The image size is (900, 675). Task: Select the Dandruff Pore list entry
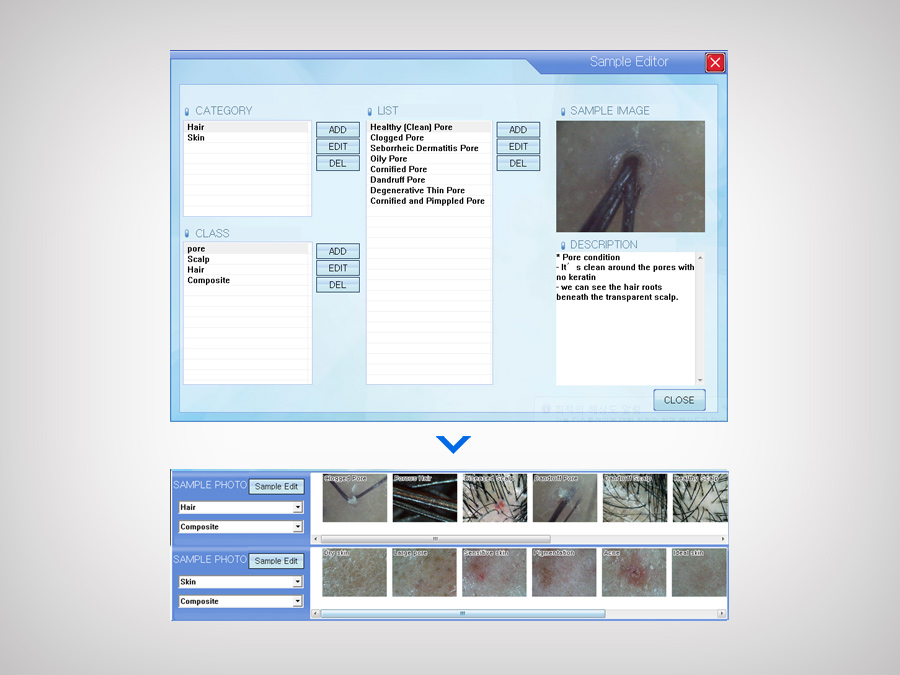pos(397,180)
